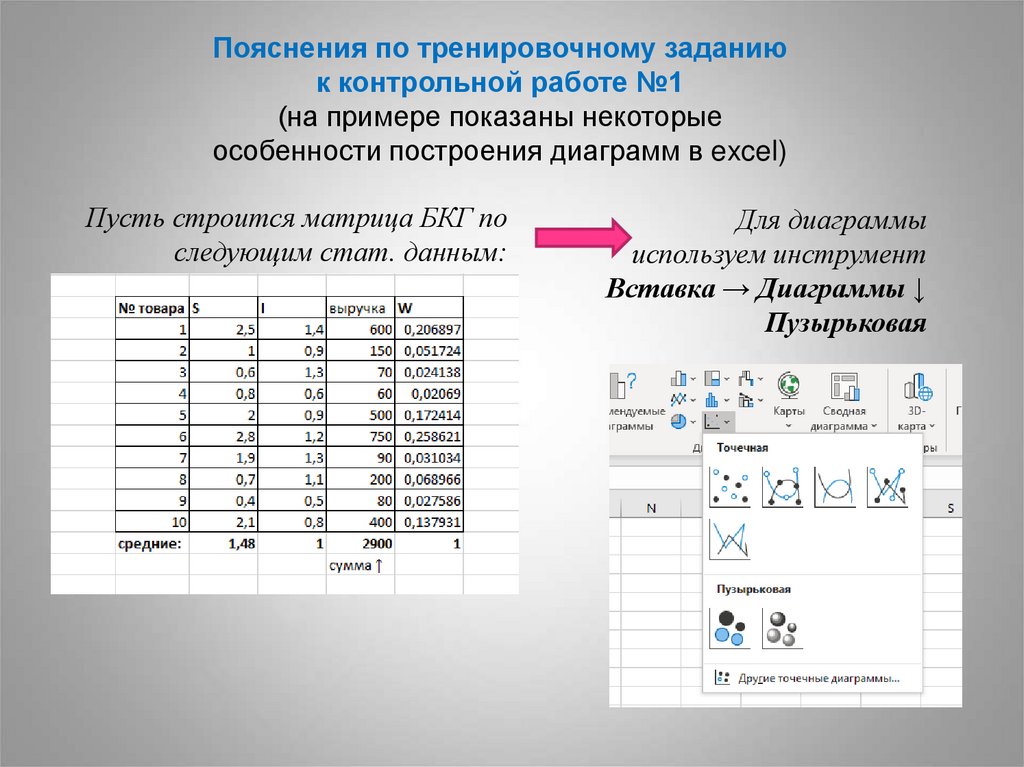Click the icon beside Другие точечные диаграммы

[x=722, y=677]
